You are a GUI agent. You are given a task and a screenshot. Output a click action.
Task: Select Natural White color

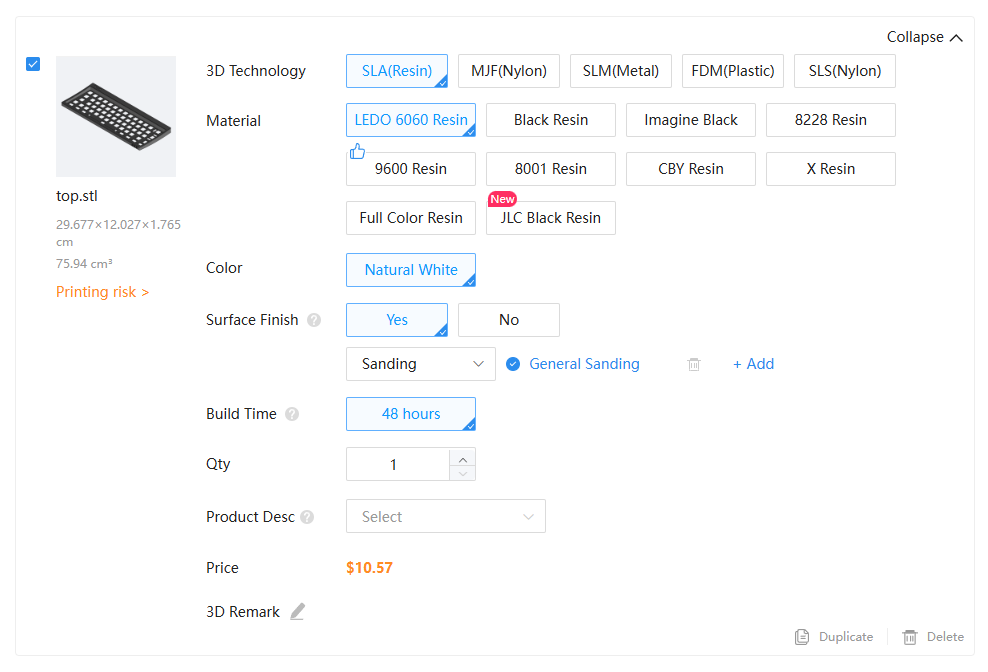tap(411, 270)
